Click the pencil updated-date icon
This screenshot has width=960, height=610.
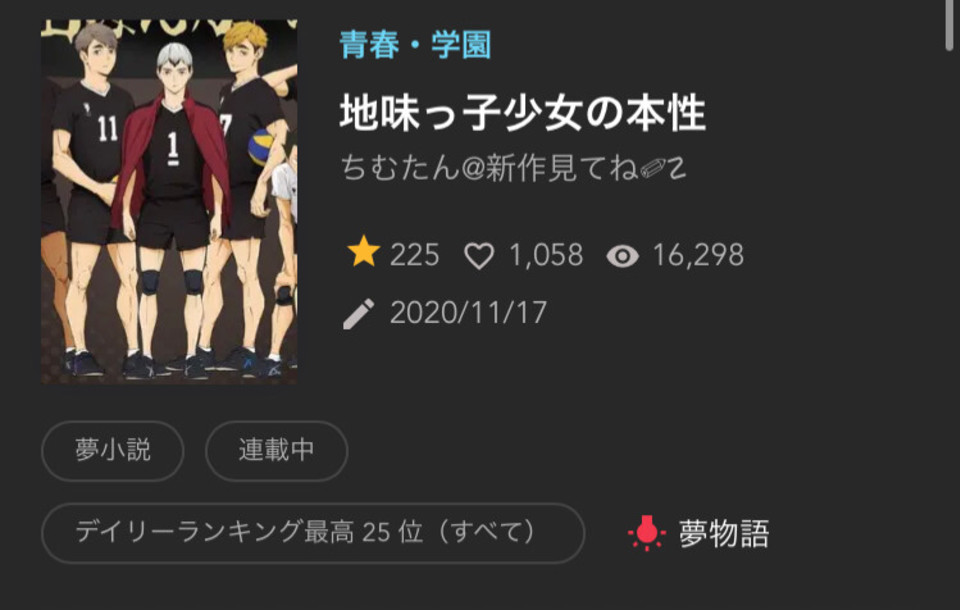pyautogui.click(x=359, y=314)
